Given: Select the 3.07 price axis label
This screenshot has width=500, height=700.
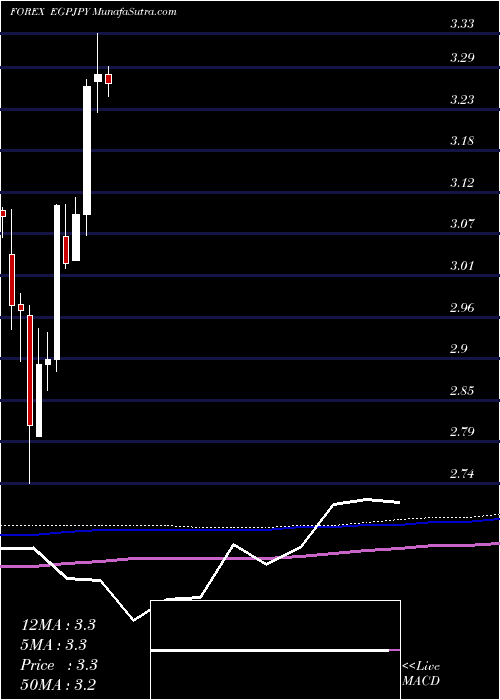Looking at the screenshot, I should [462, 224].
